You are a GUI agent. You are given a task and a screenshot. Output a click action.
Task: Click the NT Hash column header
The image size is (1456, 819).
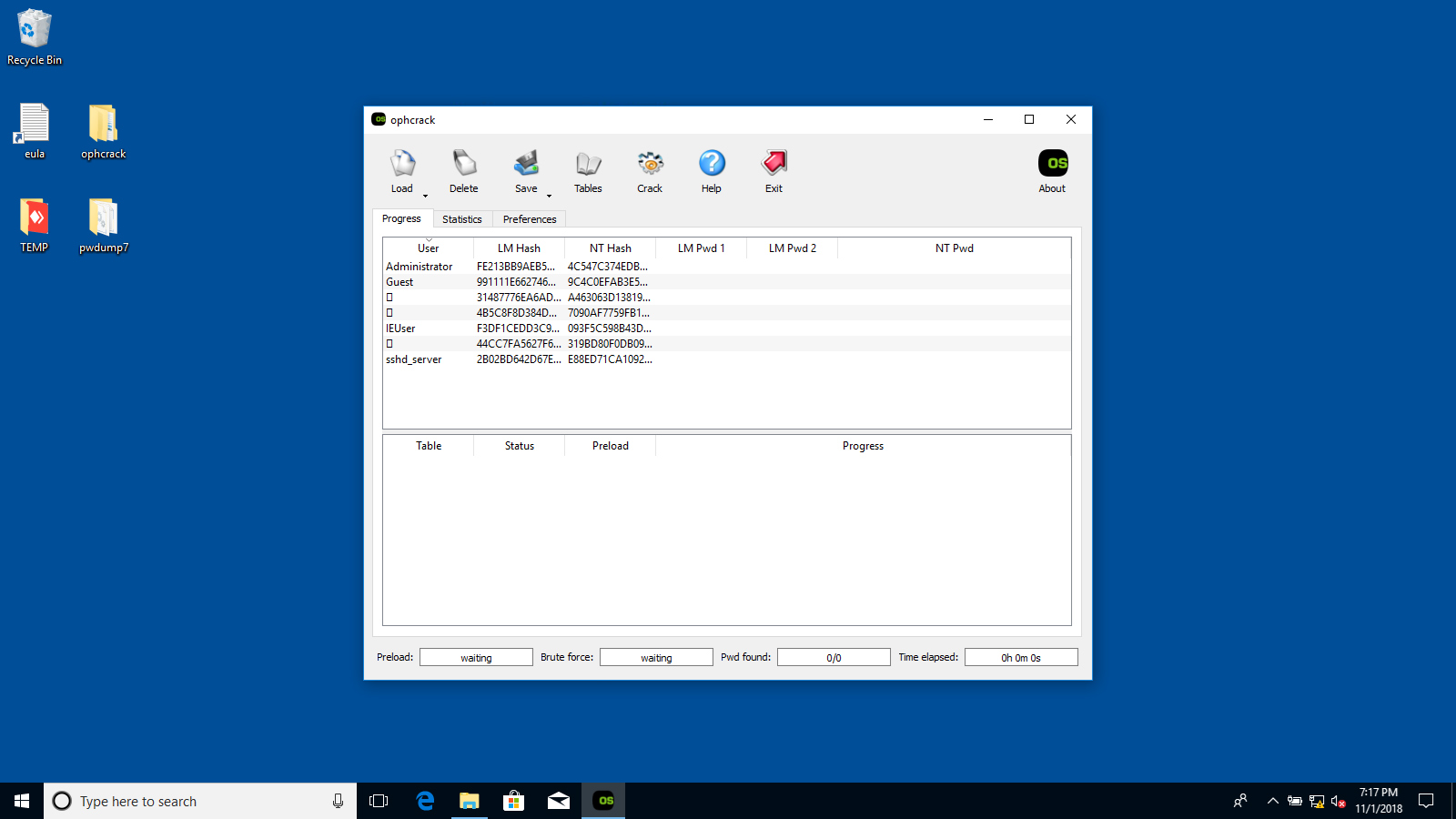610,248
